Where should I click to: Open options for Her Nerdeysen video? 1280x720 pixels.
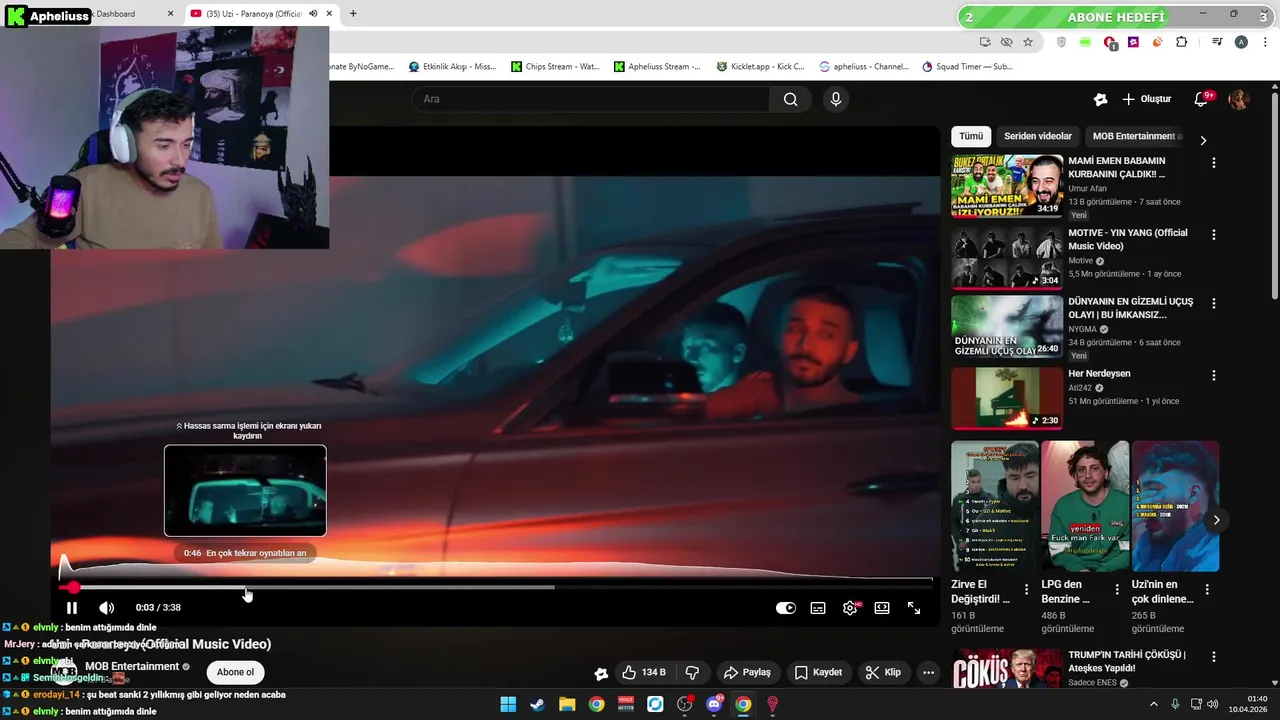pyautogui.click(x=1214, y=376)
